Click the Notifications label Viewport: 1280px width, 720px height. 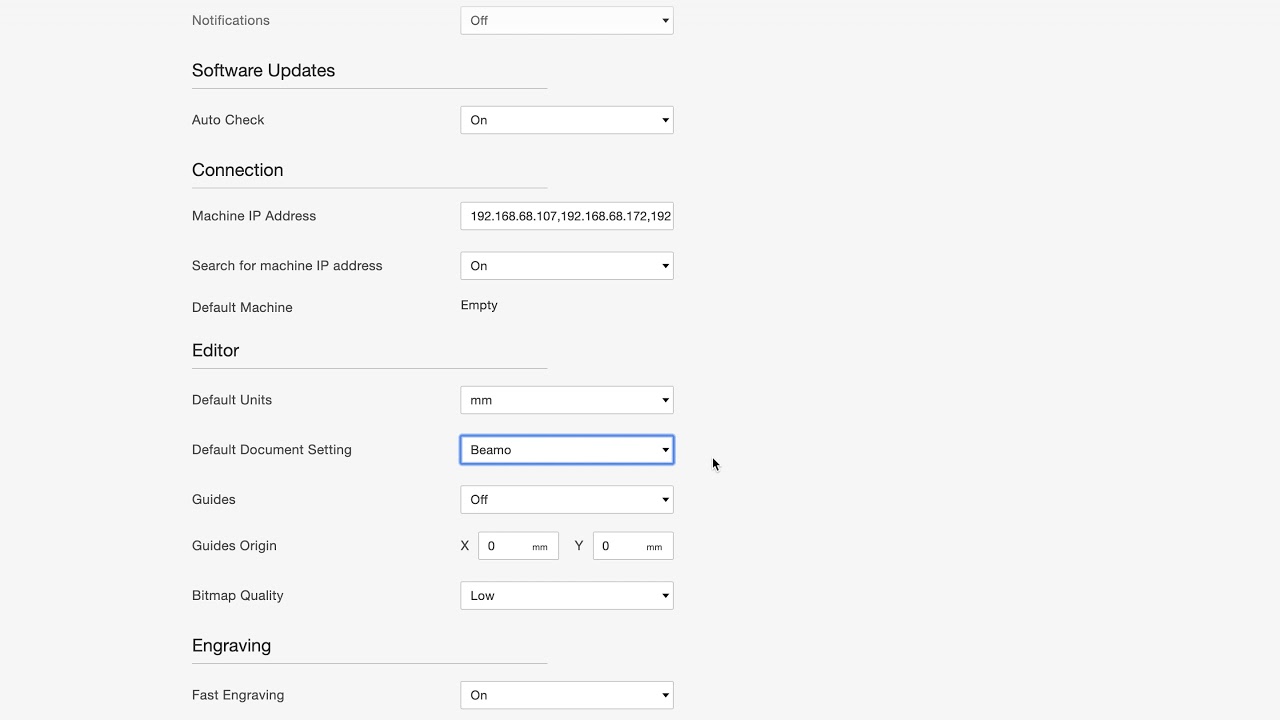click(231, 20)
